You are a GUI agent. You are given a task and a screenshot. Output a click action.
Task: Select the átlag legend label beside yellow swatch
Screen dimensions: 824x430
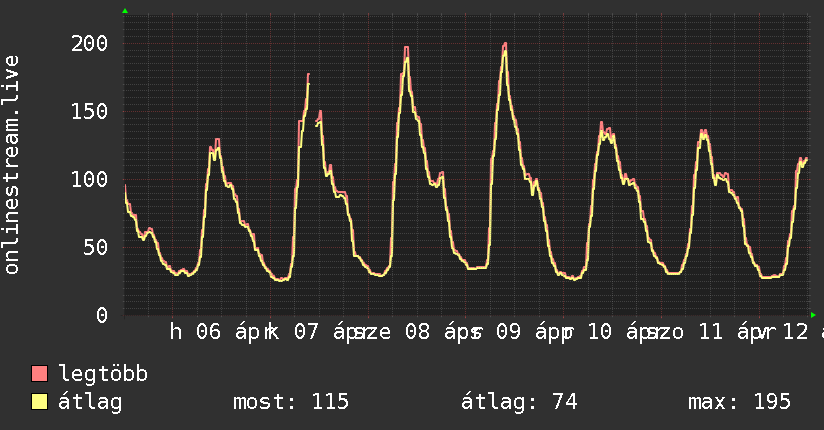click(x=90, y=402)
